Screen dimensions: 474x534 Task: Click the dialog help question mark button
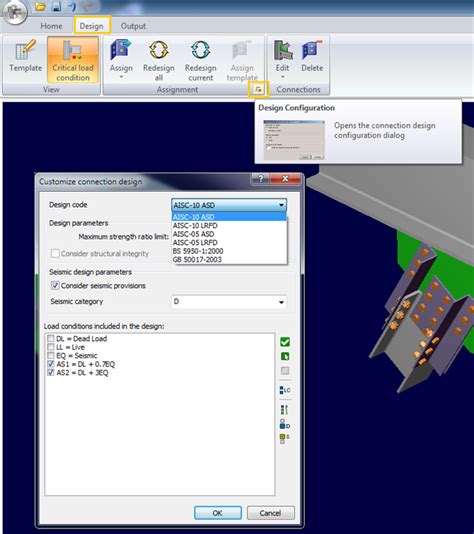pyautogui.click(x=260, y=178)
